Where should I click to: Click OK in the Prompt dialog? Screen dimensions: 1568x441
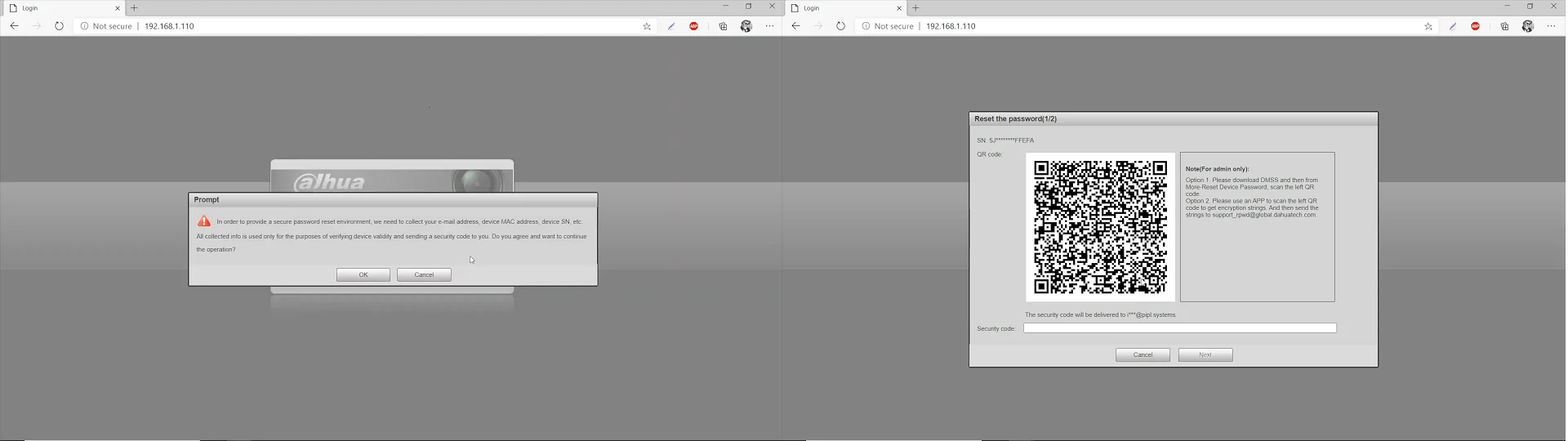363,274
